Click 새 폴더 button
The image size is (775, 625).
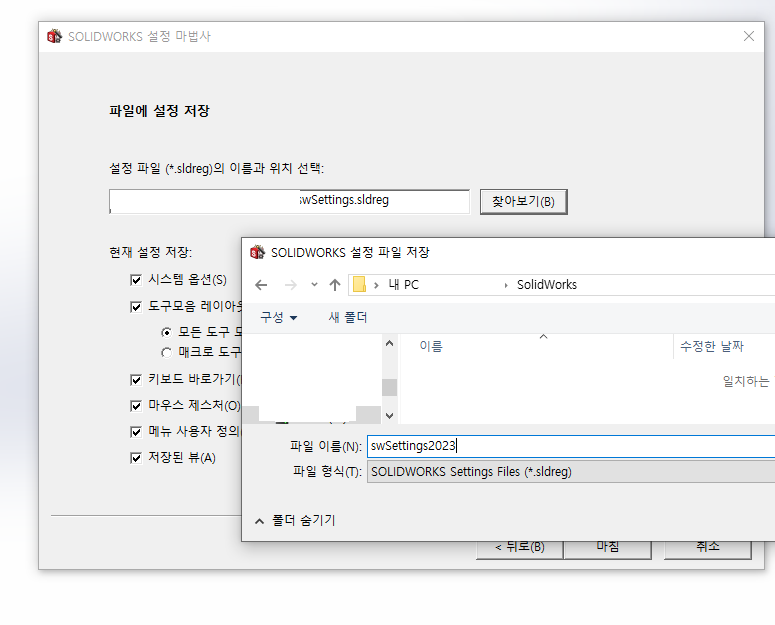pos(348,317)
